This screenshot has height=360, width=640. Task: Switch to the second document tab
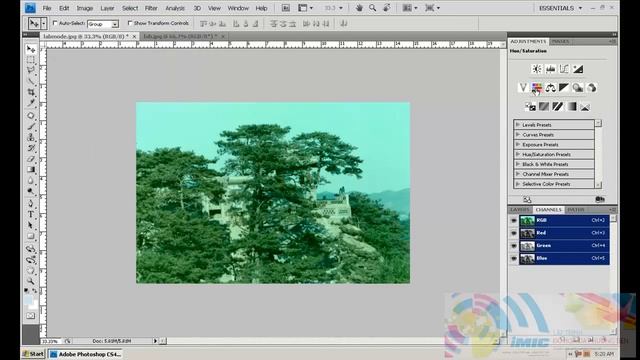pyautogui.click(x=183, y=36)
